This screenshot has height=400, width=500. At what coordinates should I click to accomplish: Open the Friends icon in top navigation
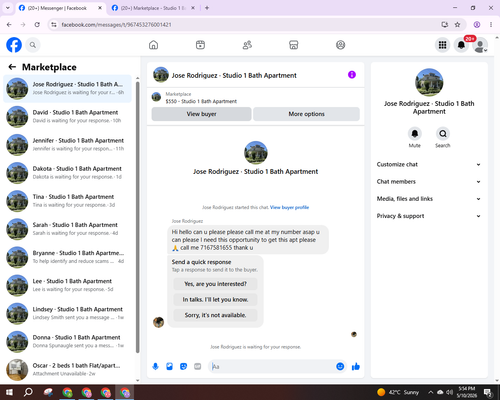(247, 45)
